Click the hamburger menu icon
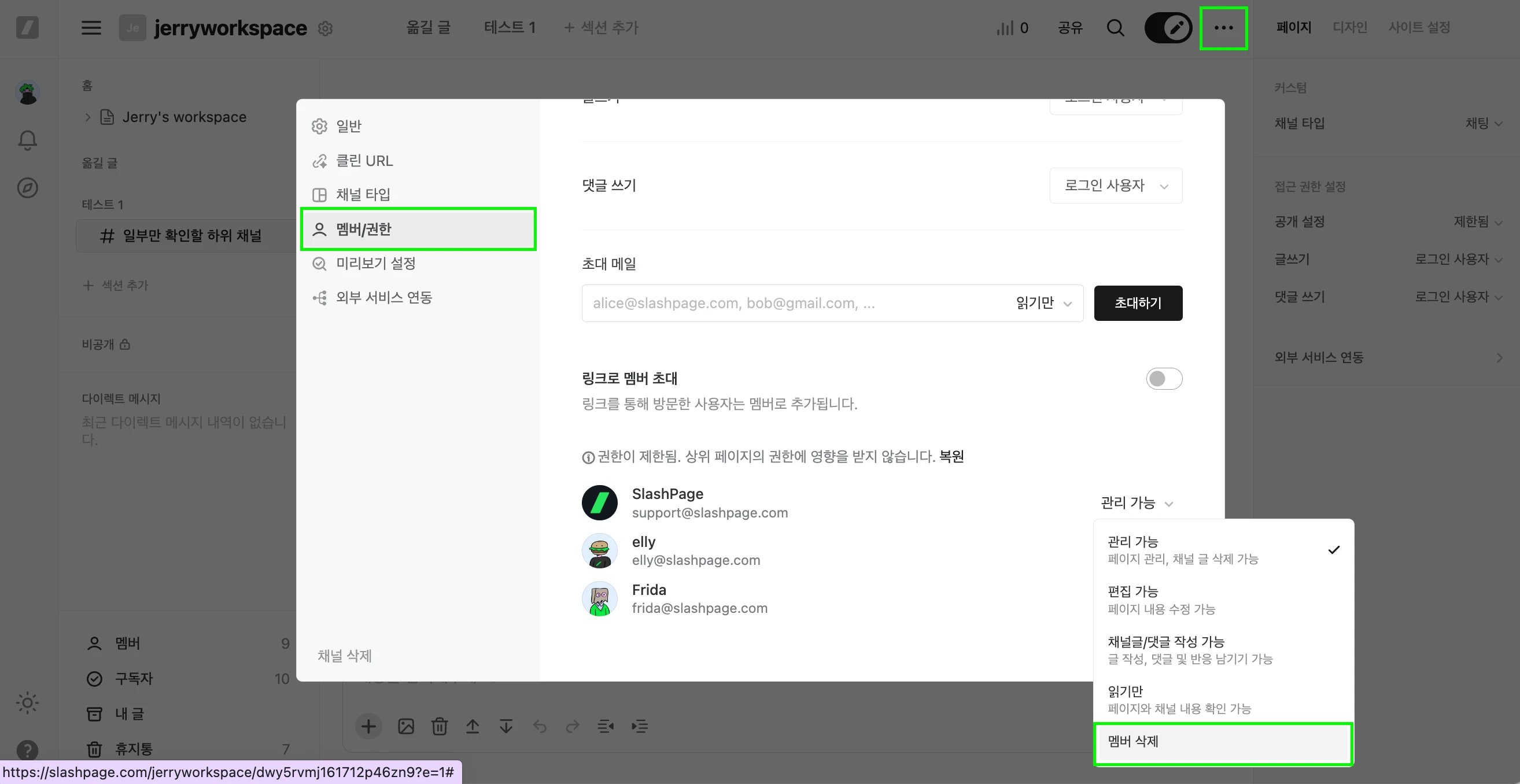This screenshot has width=1520, height=784. click(x=91, y=28)
